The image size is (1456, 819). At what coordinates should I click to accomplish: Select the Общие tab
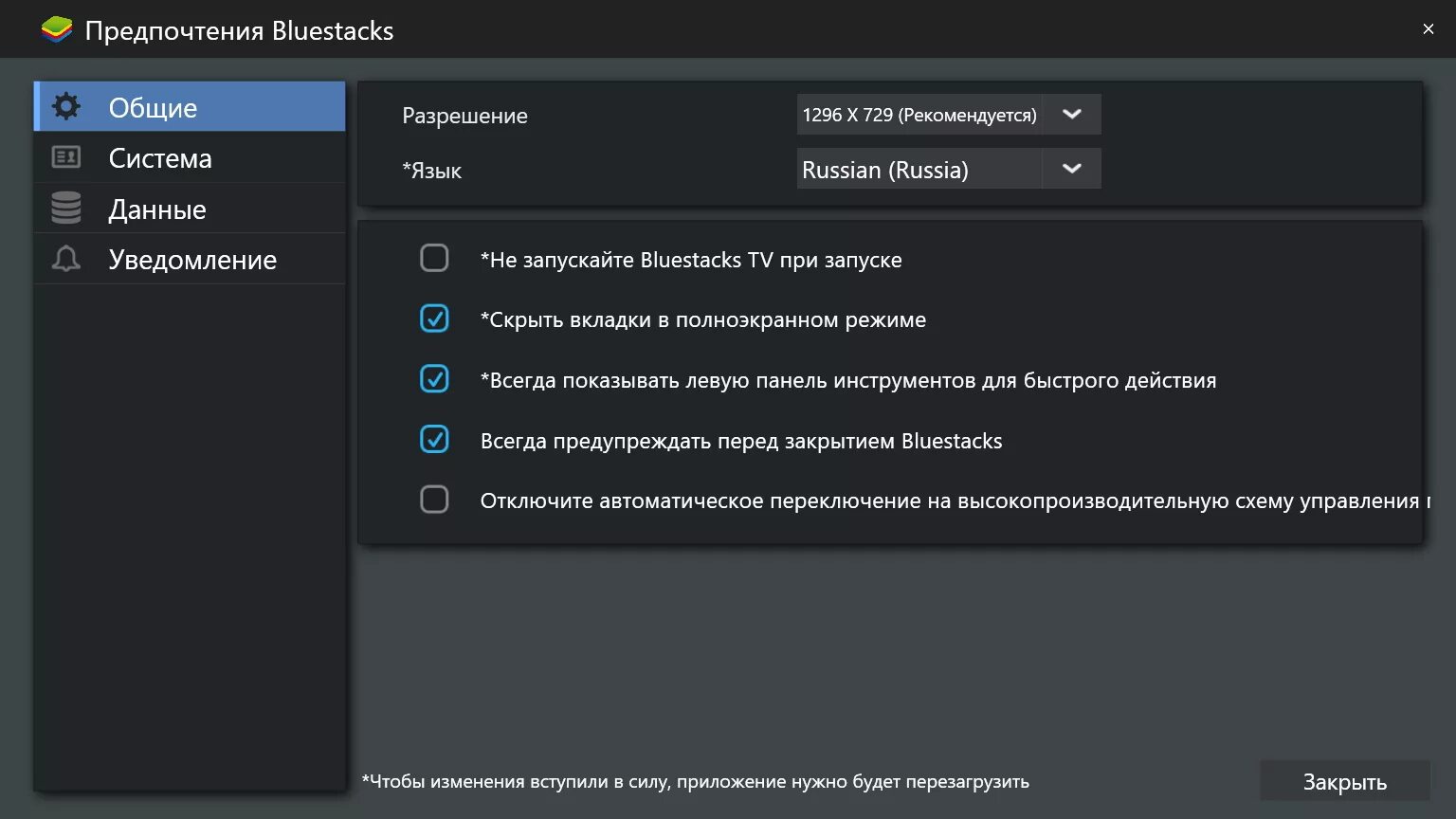coord(153,108)
